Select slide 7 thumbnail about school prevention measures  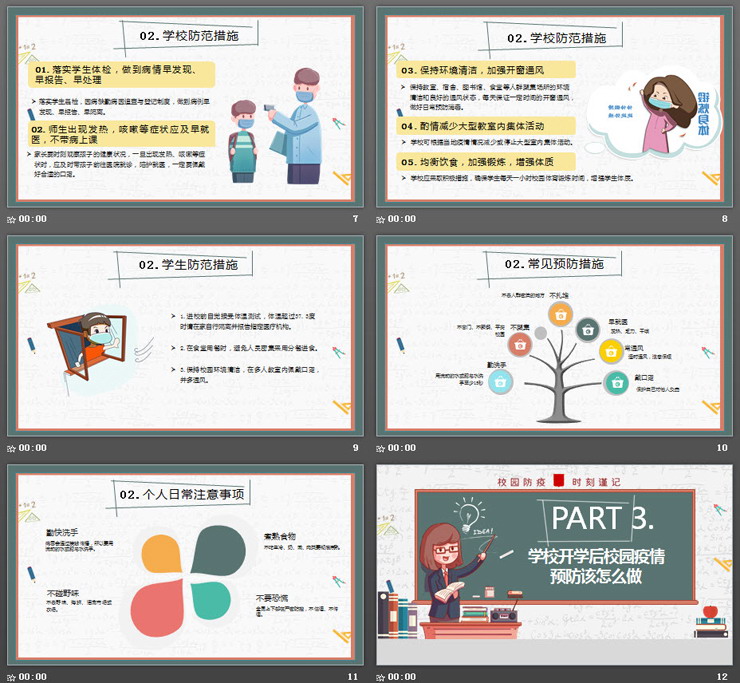click(x=185, y=108)
